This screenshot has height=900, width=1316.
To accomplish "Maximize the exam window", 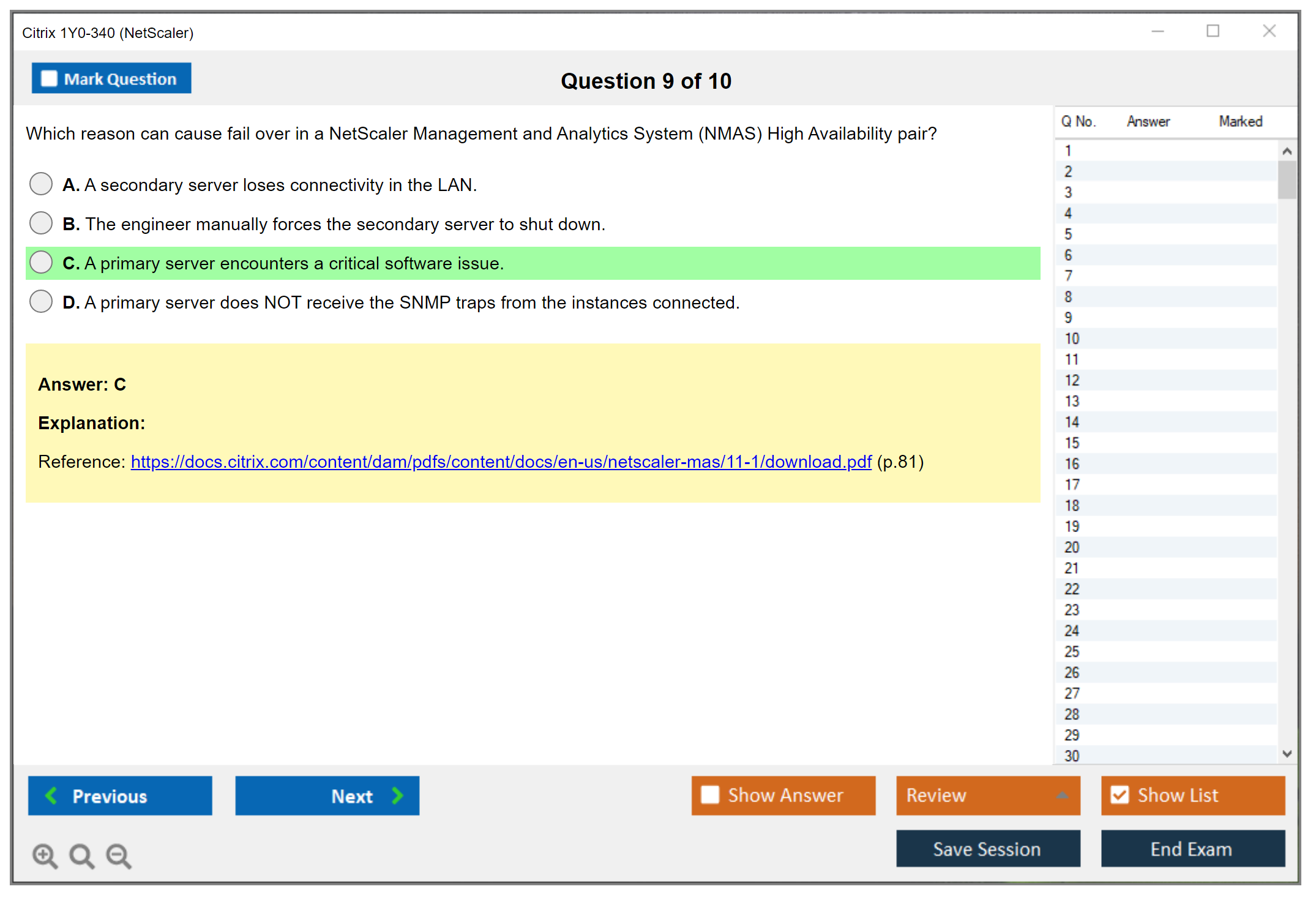I will click(1213, 31).
